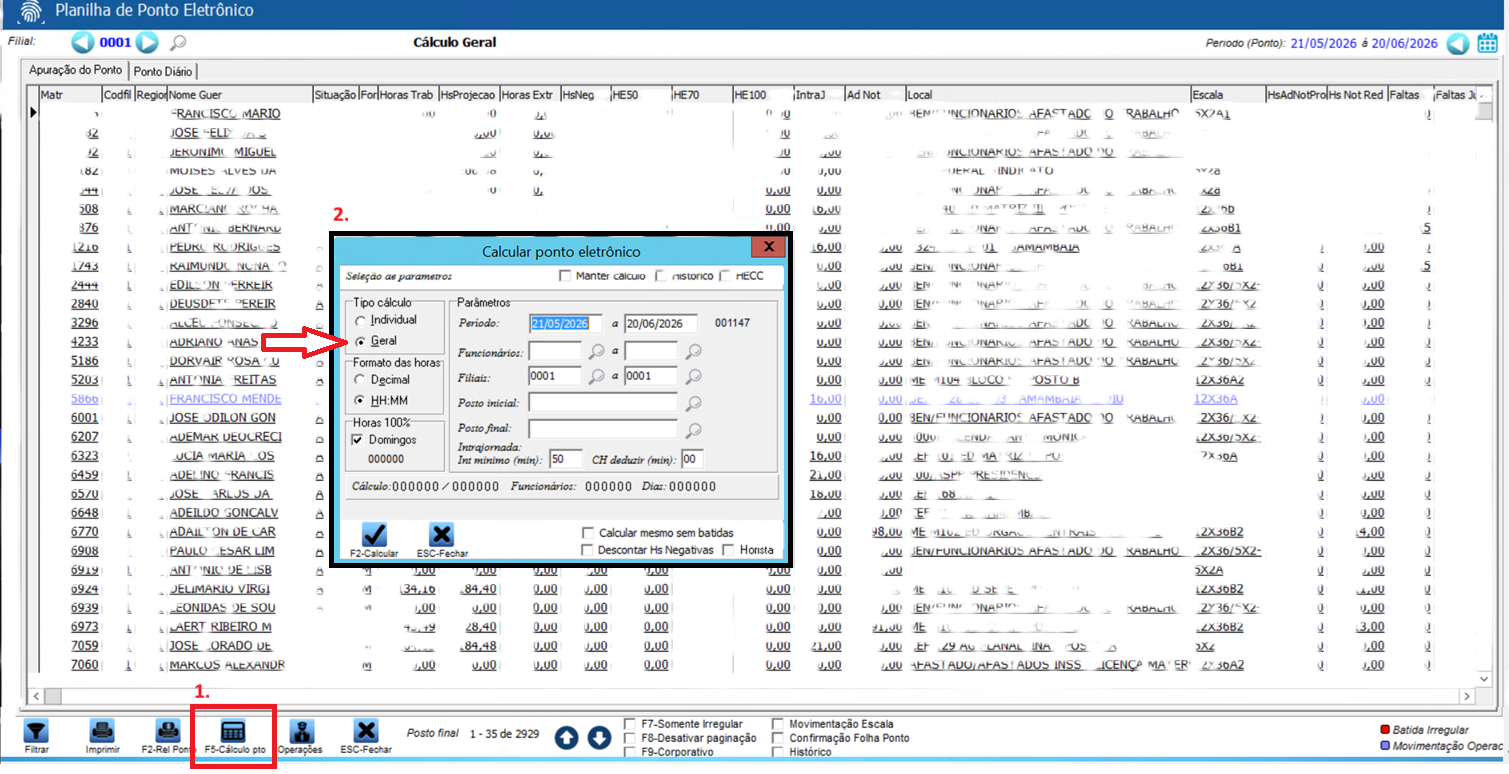
Task: Select Geral calculation type
Action: (x=360, y=342)
